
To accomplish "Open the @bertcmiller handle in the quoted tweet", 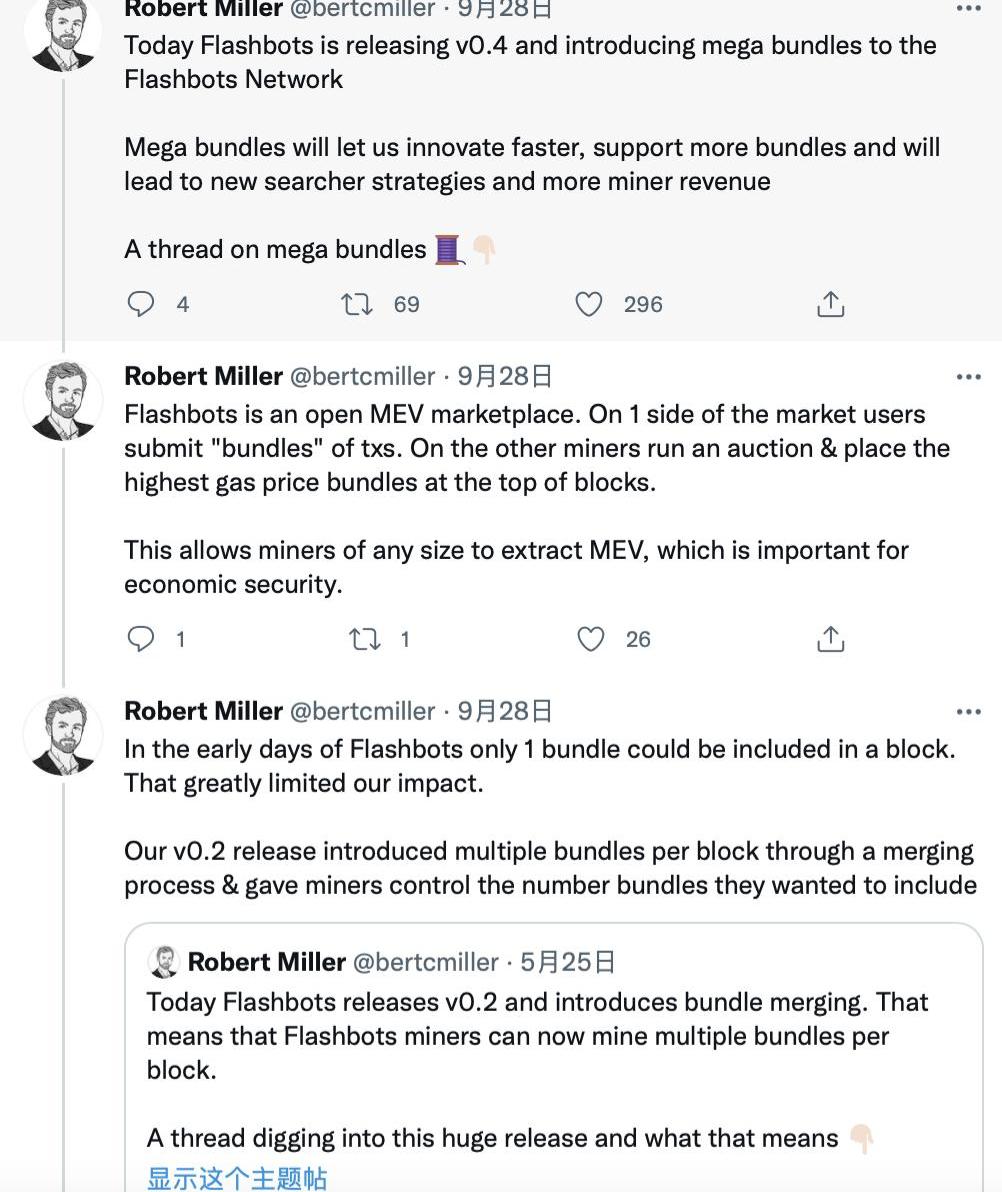I will click(425, 962).
